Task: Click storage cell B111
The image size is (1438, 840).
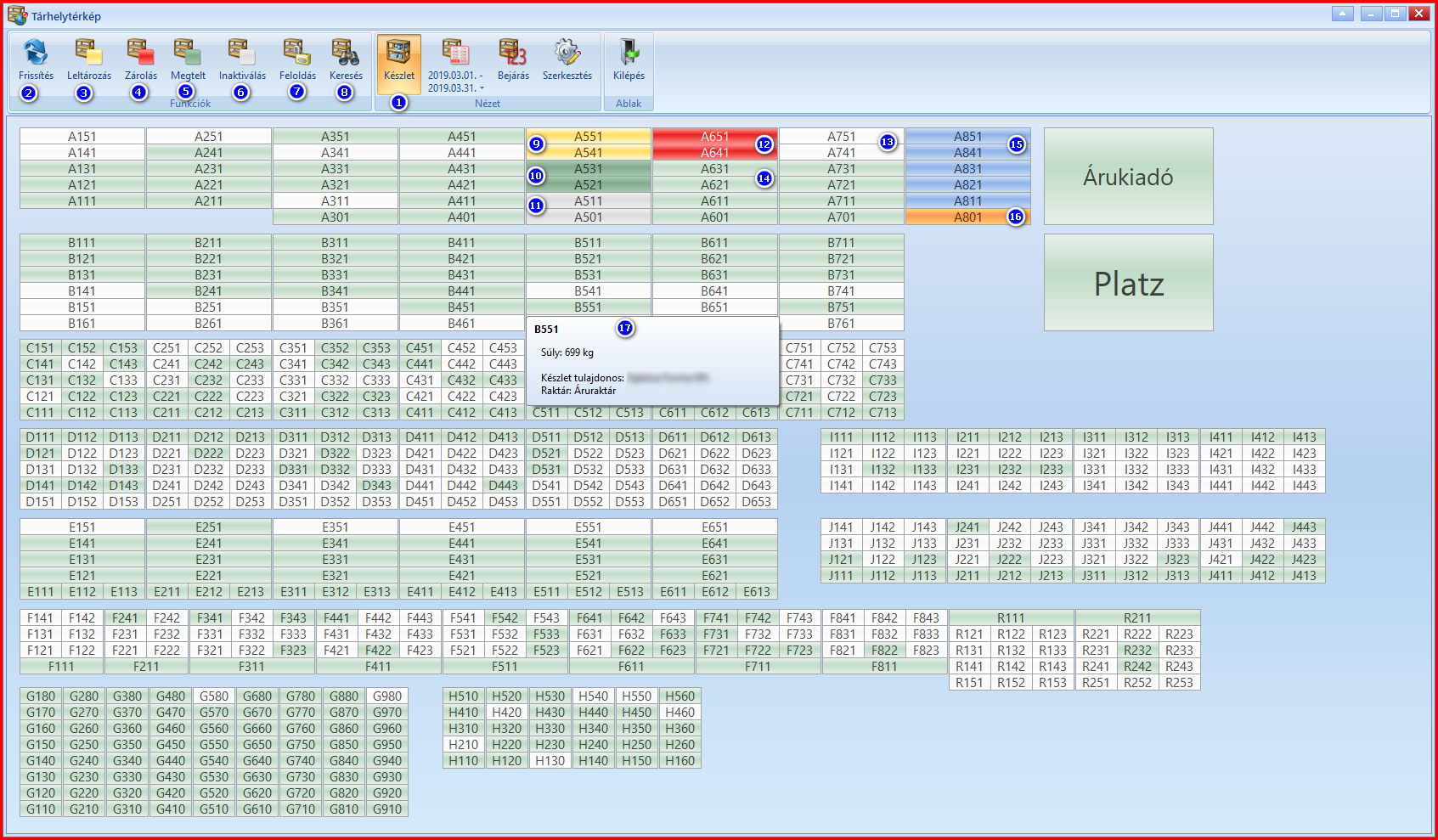Action: coord(82,243)
